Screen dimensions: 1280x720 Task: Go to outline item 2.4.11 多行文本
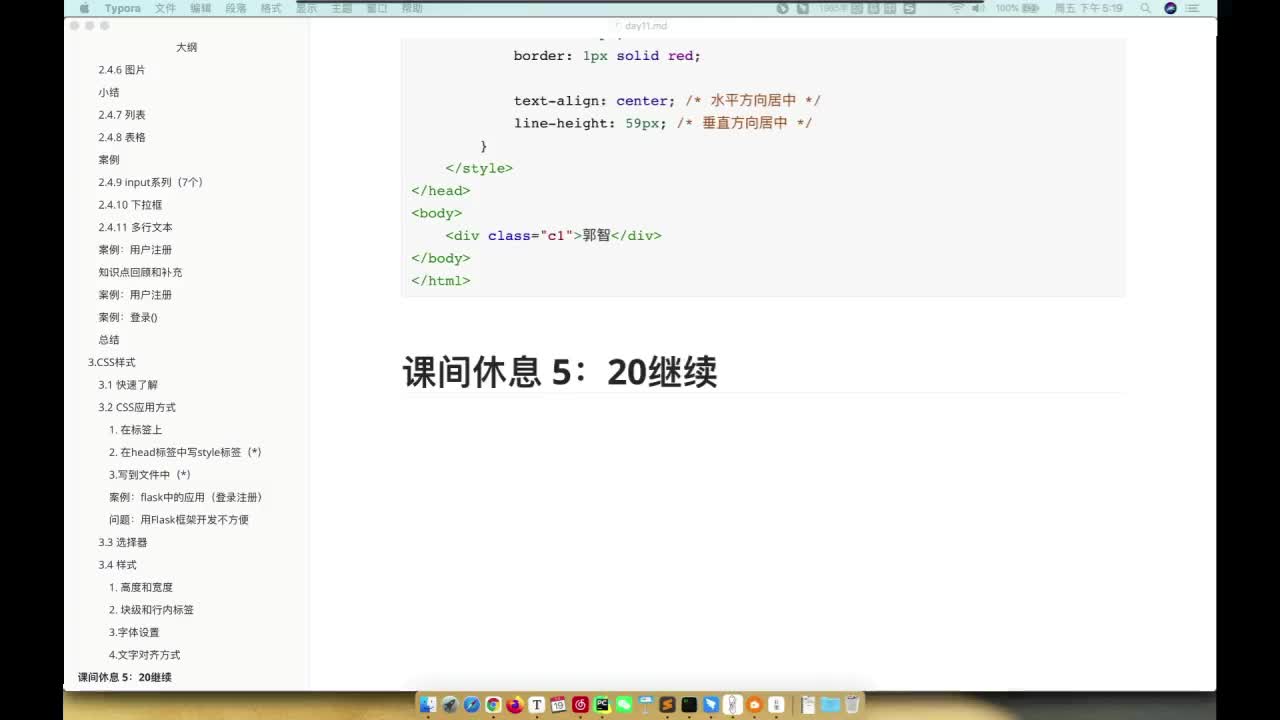(135, 227)
